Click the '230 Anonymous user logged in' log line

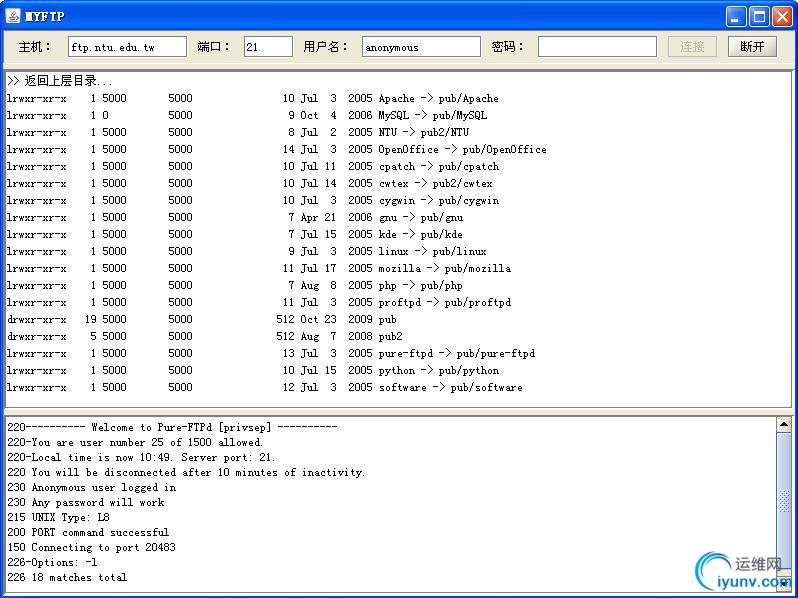click(92, 488)
